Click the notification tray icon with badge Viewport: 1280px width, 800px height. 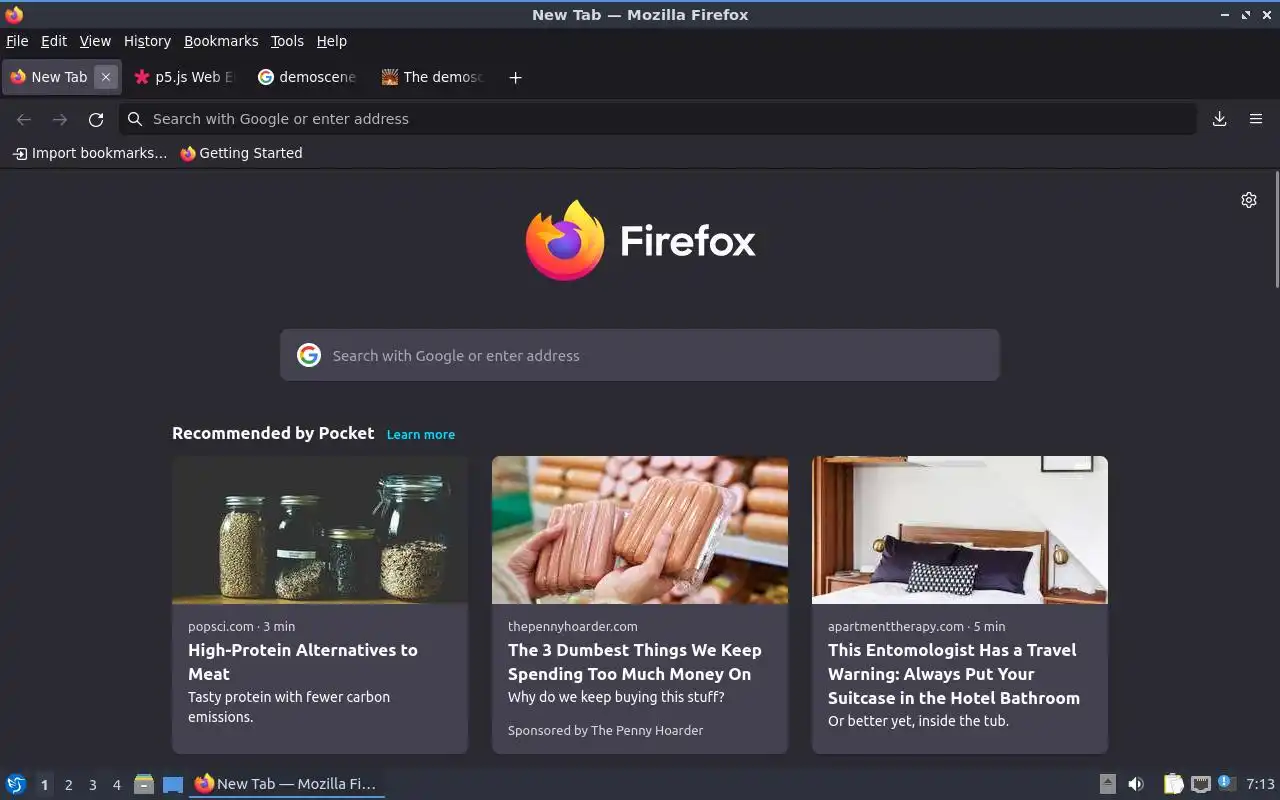(x=1226, y=783)
